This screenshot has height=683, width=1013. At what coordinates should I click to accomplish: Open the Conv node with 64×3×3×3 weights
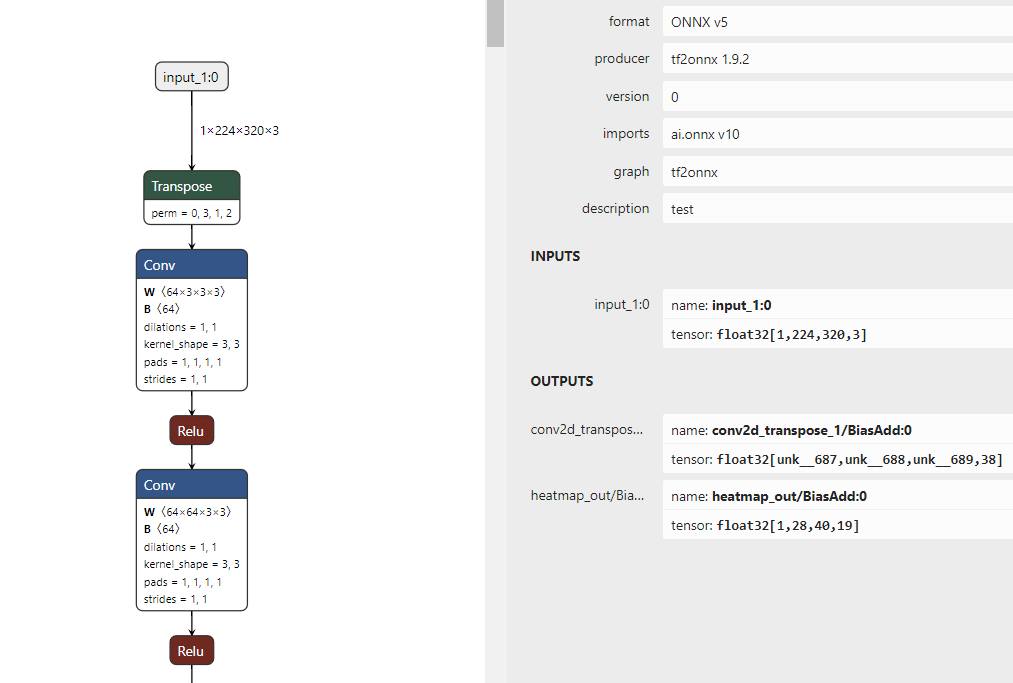coord(191,265)
